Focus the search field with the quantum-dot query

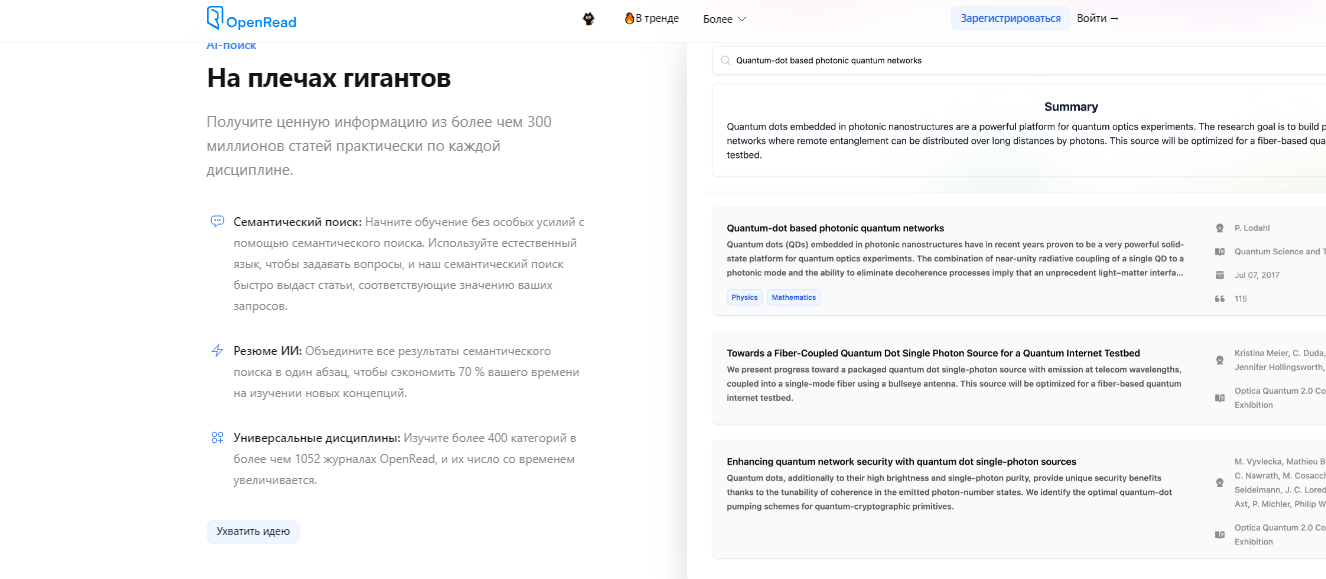point(1019,60)
